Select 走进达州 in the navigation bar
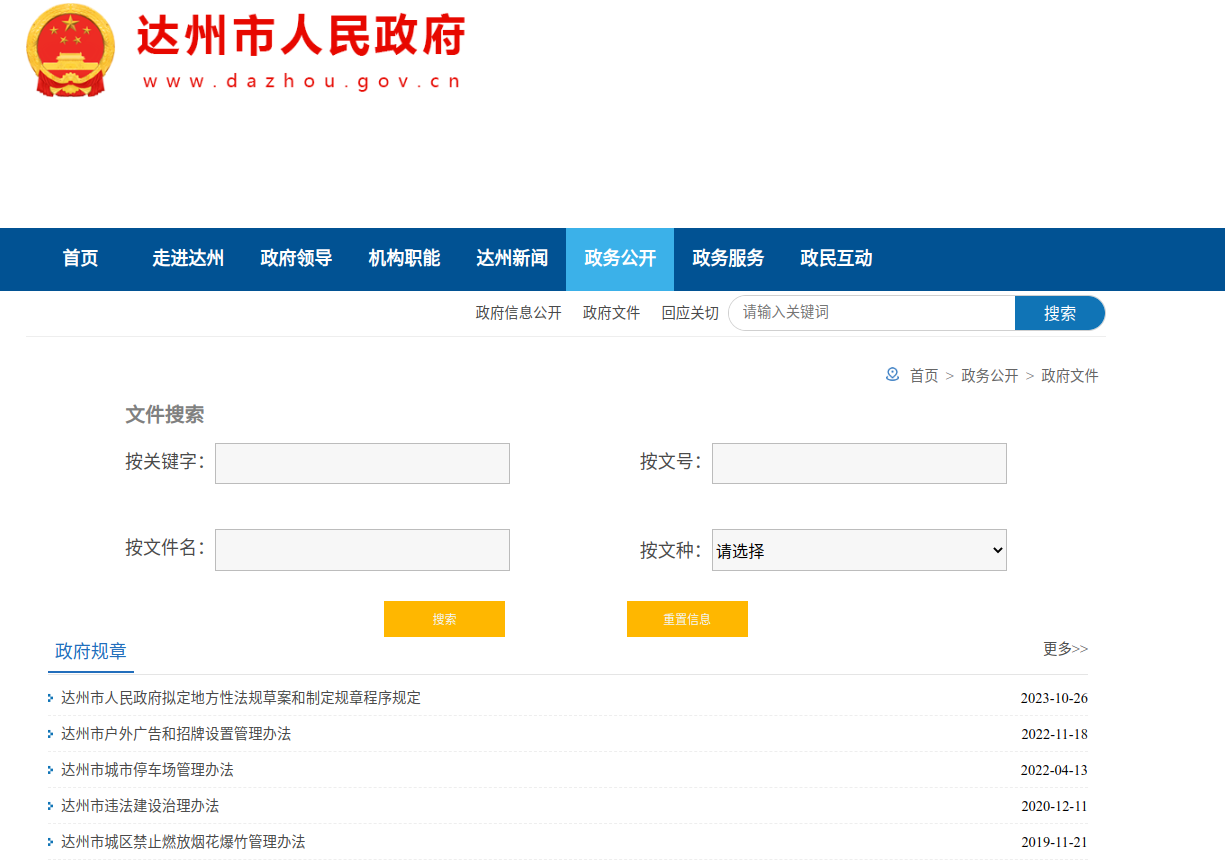1225x861 pixels. (188, 259)
